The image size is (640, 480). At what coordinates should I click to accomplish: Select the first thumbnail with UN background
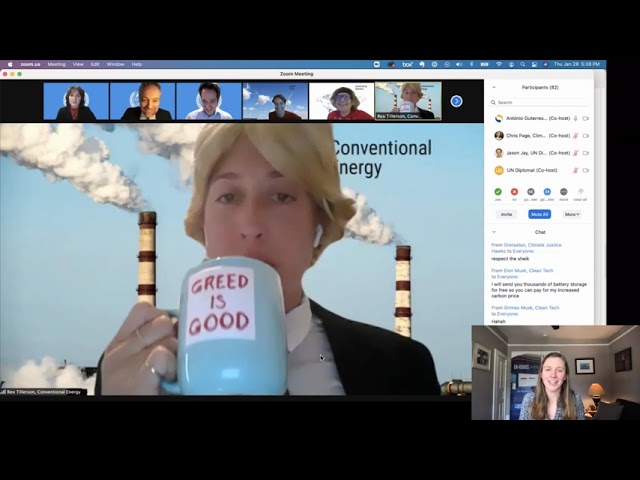click(76, 101)
